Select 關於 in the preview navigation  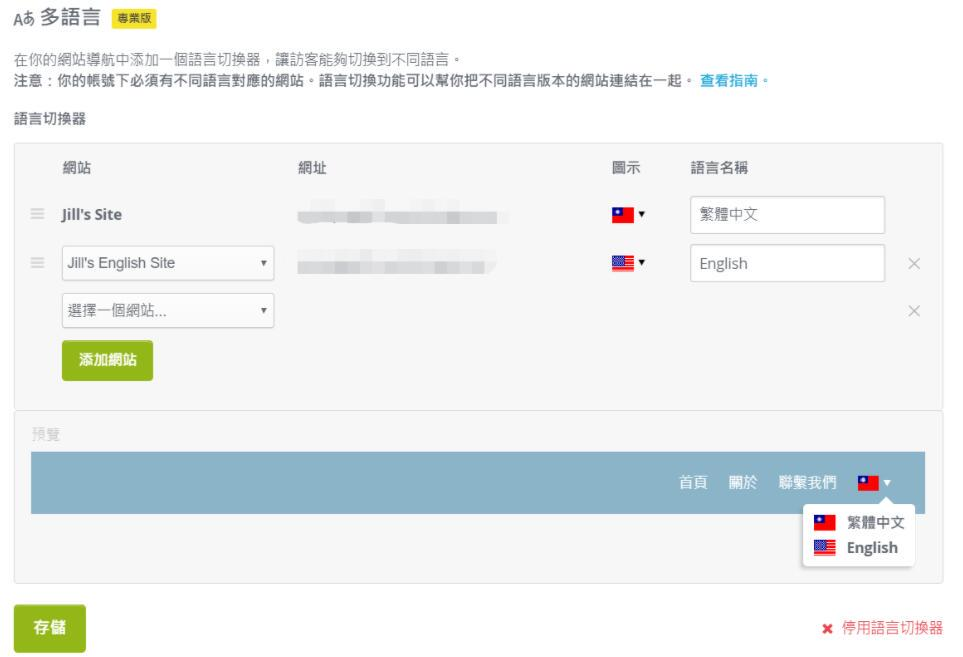(743, 483)
